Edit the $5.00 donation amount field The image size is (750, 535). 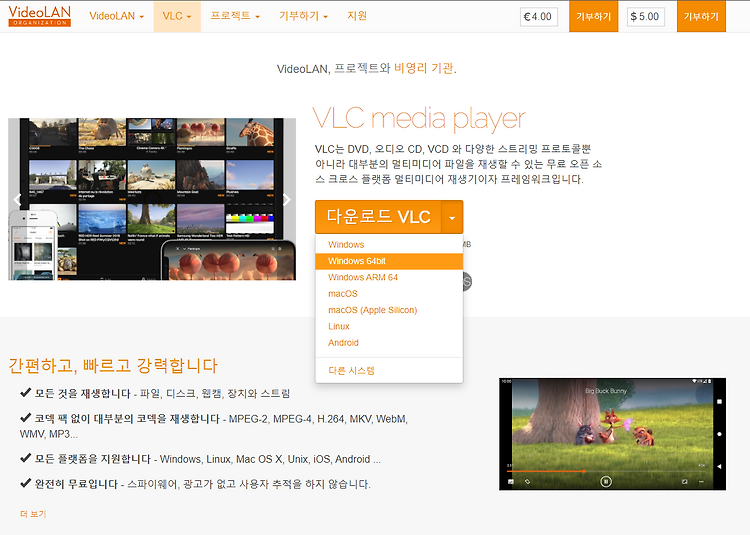pos(646,17)
